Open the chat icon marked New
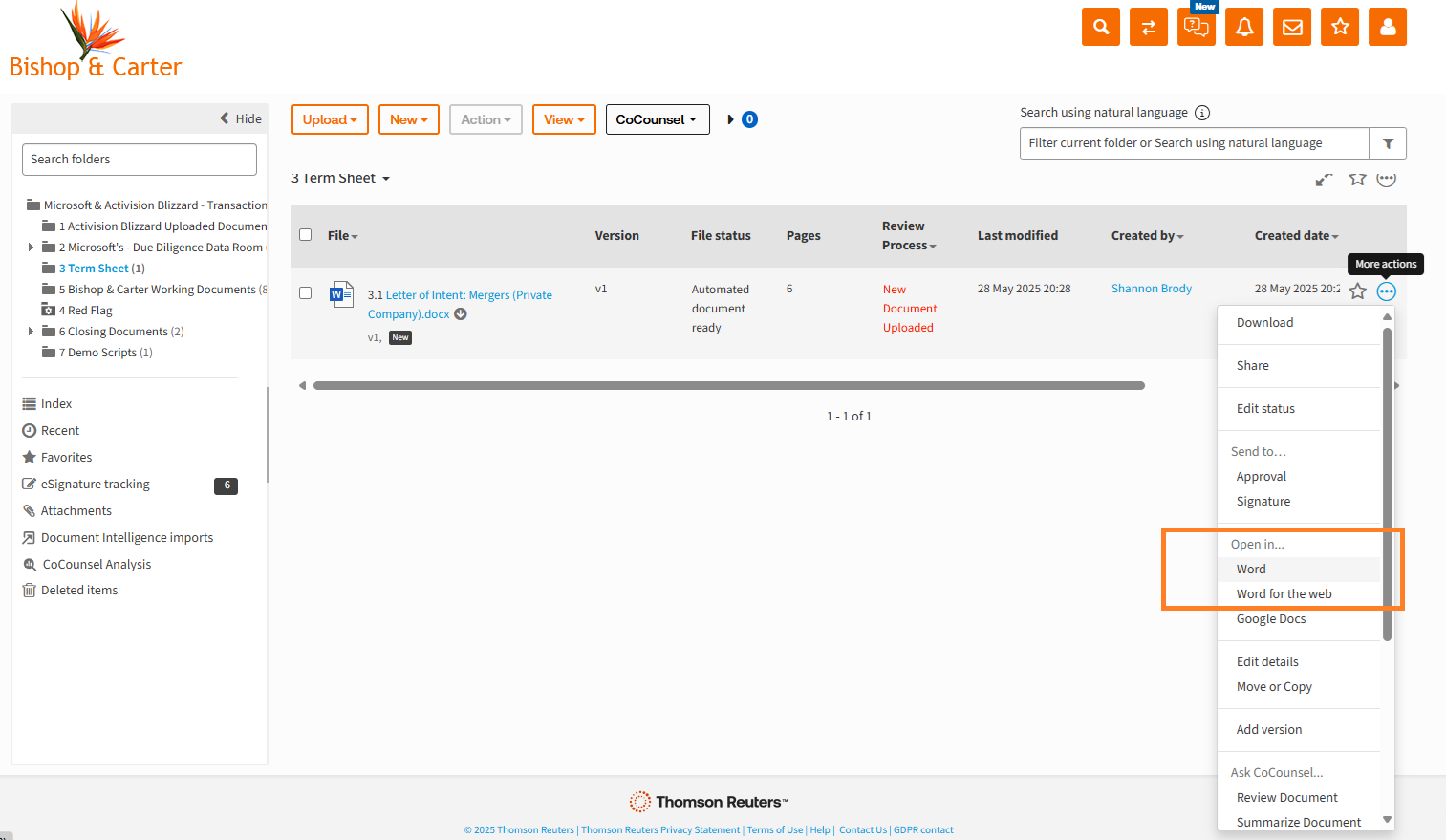The image size is (1446, 840). coord(1197,27)
